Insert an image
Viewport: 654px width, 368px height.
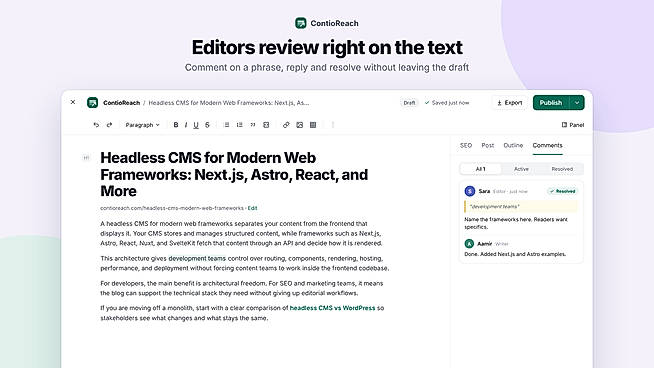pyautogui.click(x=299, y=125)
